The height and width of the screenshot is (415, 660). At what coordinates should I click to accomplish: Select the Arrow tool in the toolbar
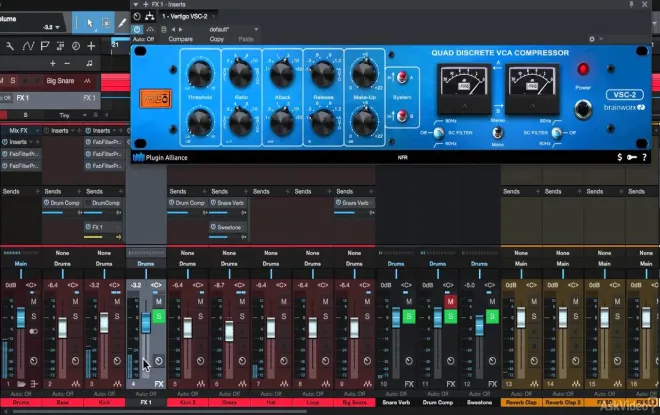[x=90, y=23]
